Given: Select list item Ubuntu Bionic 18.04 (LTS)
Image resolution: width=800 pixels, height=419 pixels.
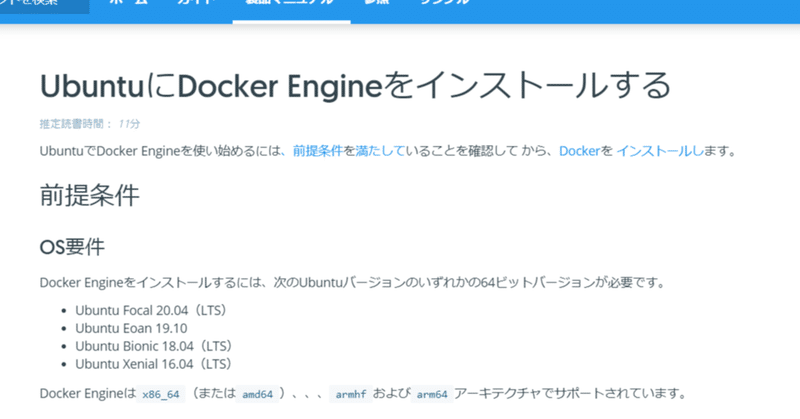Looking at the screenshot, I should (x=155, y=346).
